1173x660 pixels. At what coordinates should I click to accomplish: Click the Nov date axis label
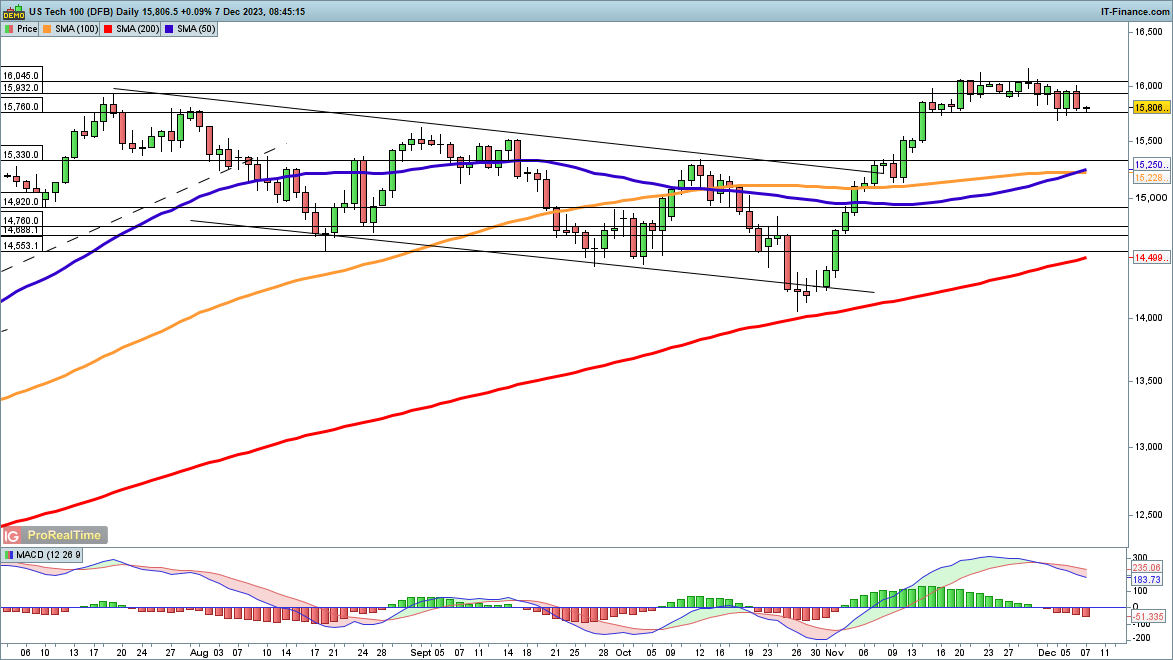(834, 653)
